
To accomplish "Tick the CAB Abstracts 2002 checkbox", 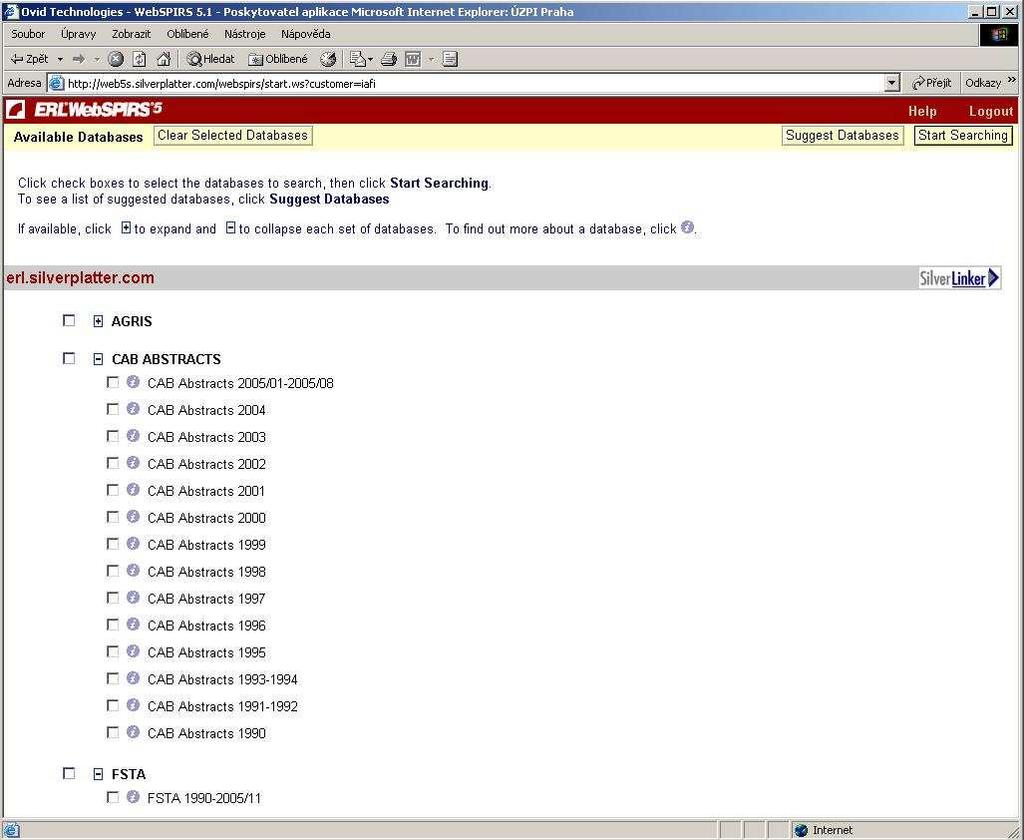I will (113, 462).
